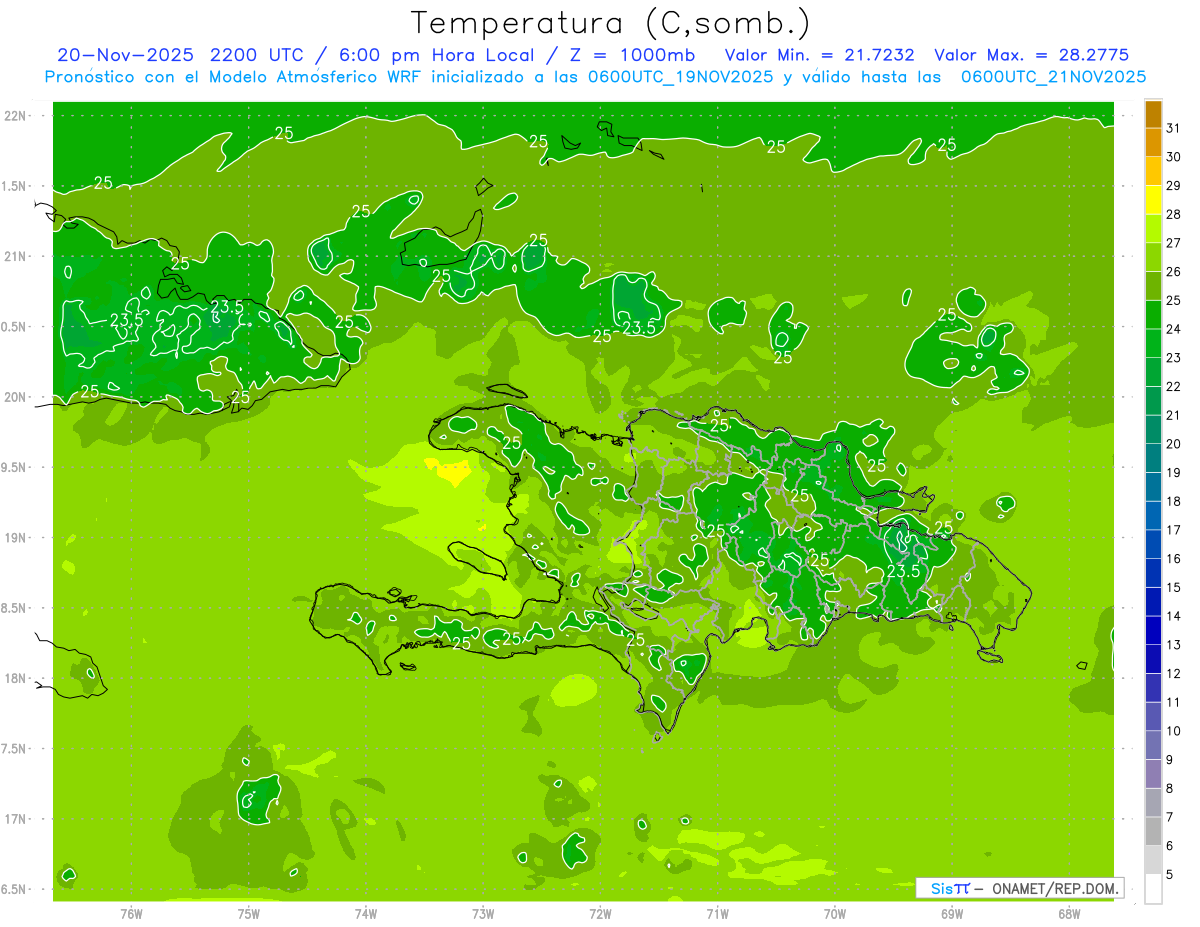Click the '72W' longitude axis label
Screen dimensions: 1200x927
pyautogui.click(x=600, y=914)
